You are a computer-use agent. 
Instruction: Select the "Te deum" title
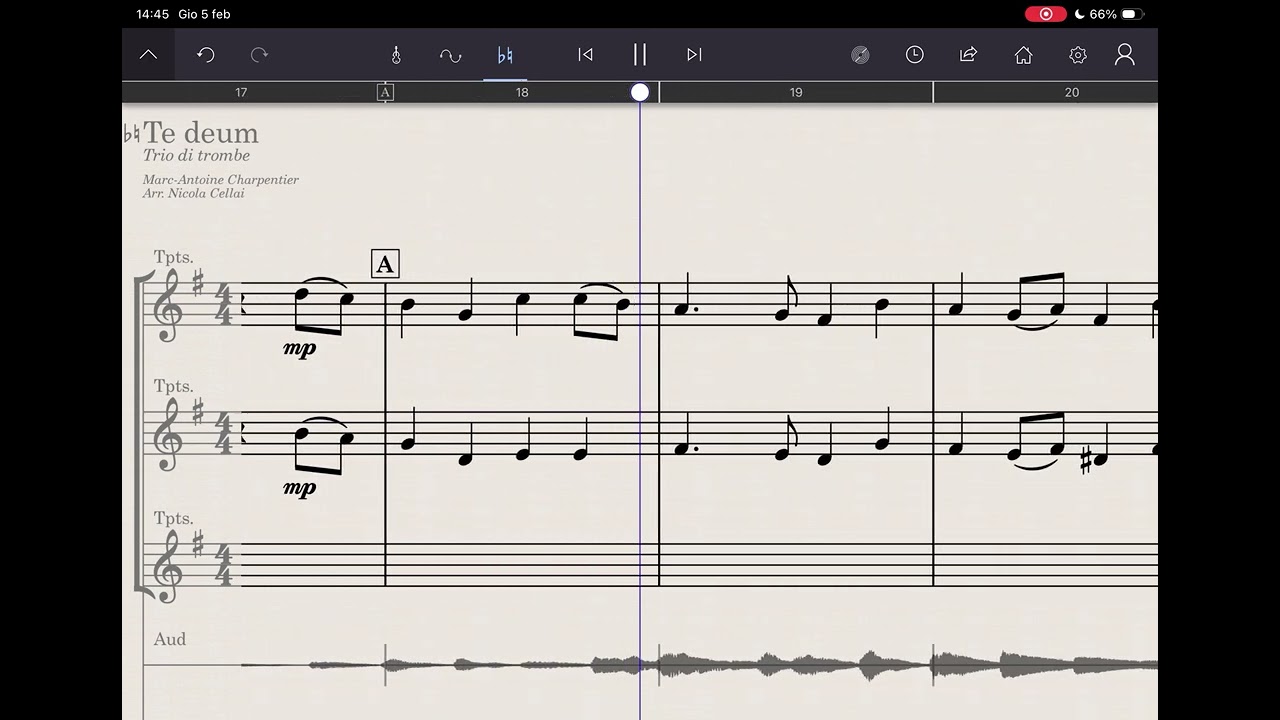pos(201,133)
